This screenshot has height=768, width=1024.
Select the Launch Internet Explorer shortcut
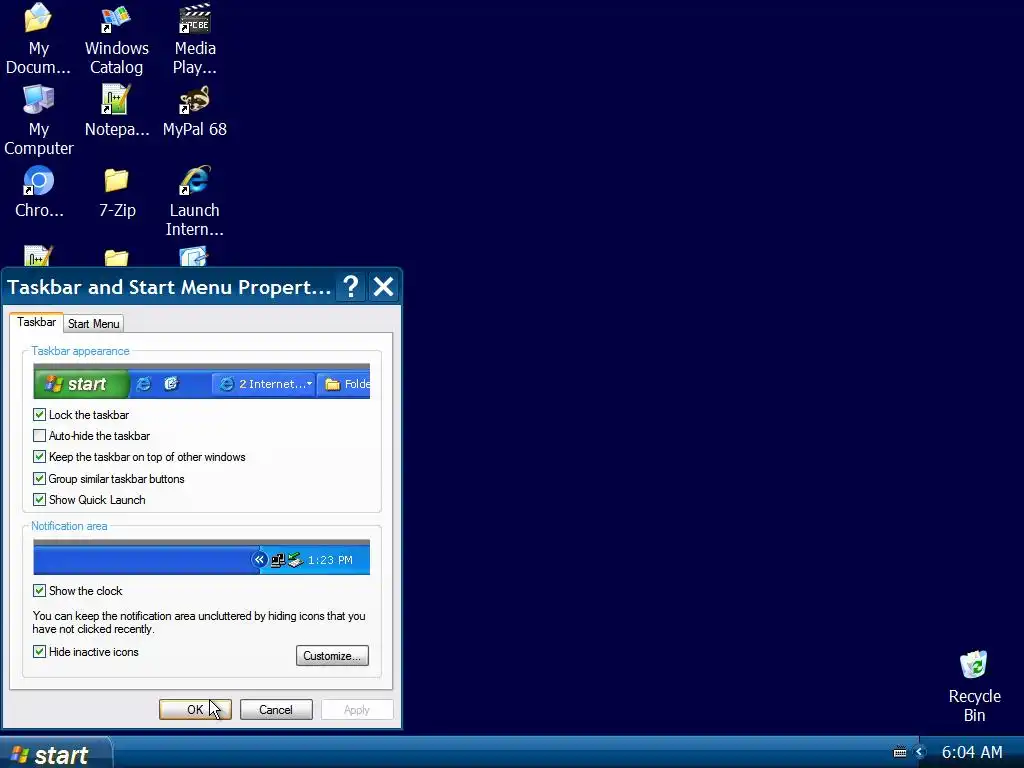coord(195,201)
